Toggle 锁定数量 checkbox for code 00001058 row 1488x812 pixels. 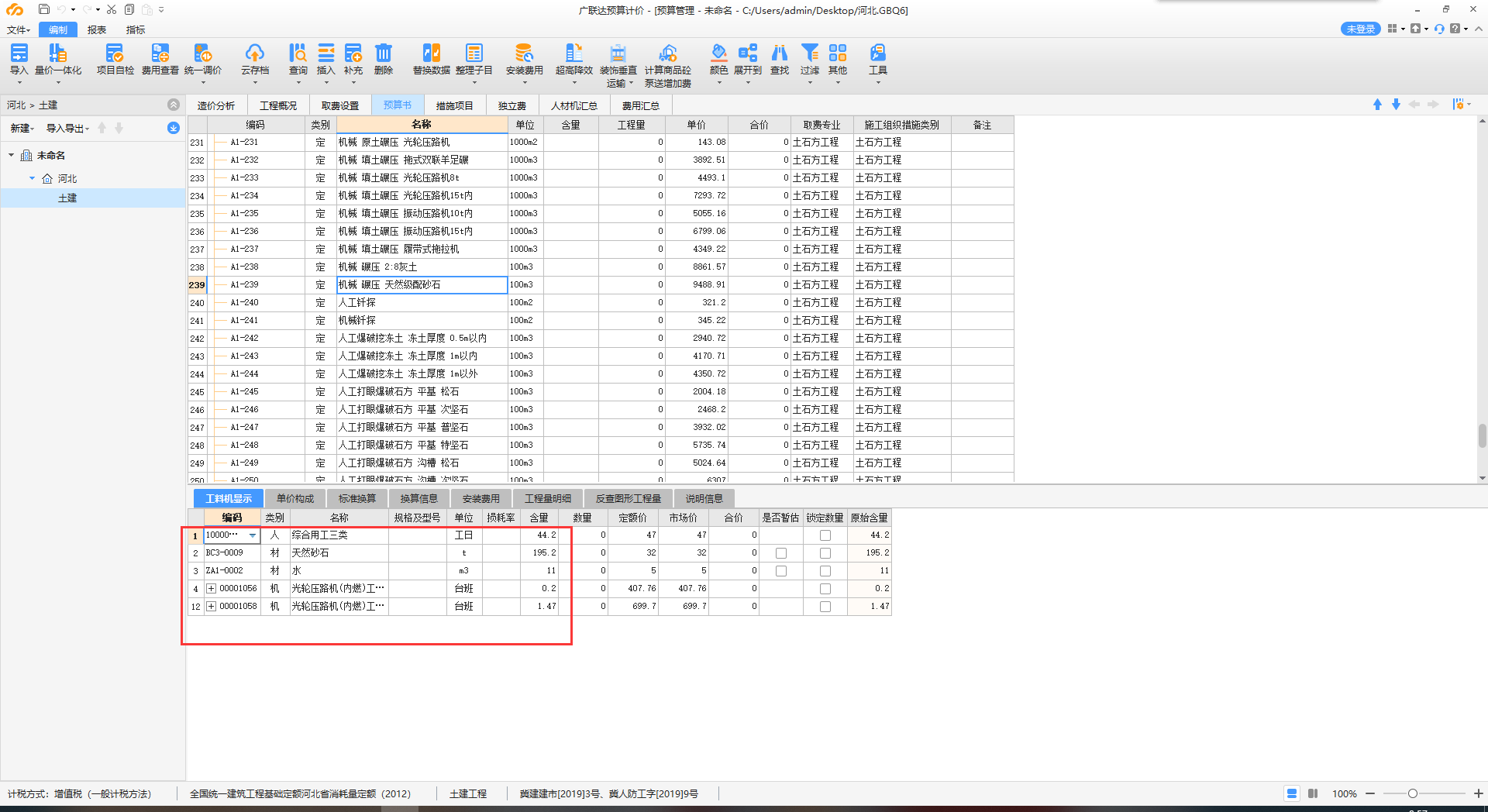(x=825, y=607)
